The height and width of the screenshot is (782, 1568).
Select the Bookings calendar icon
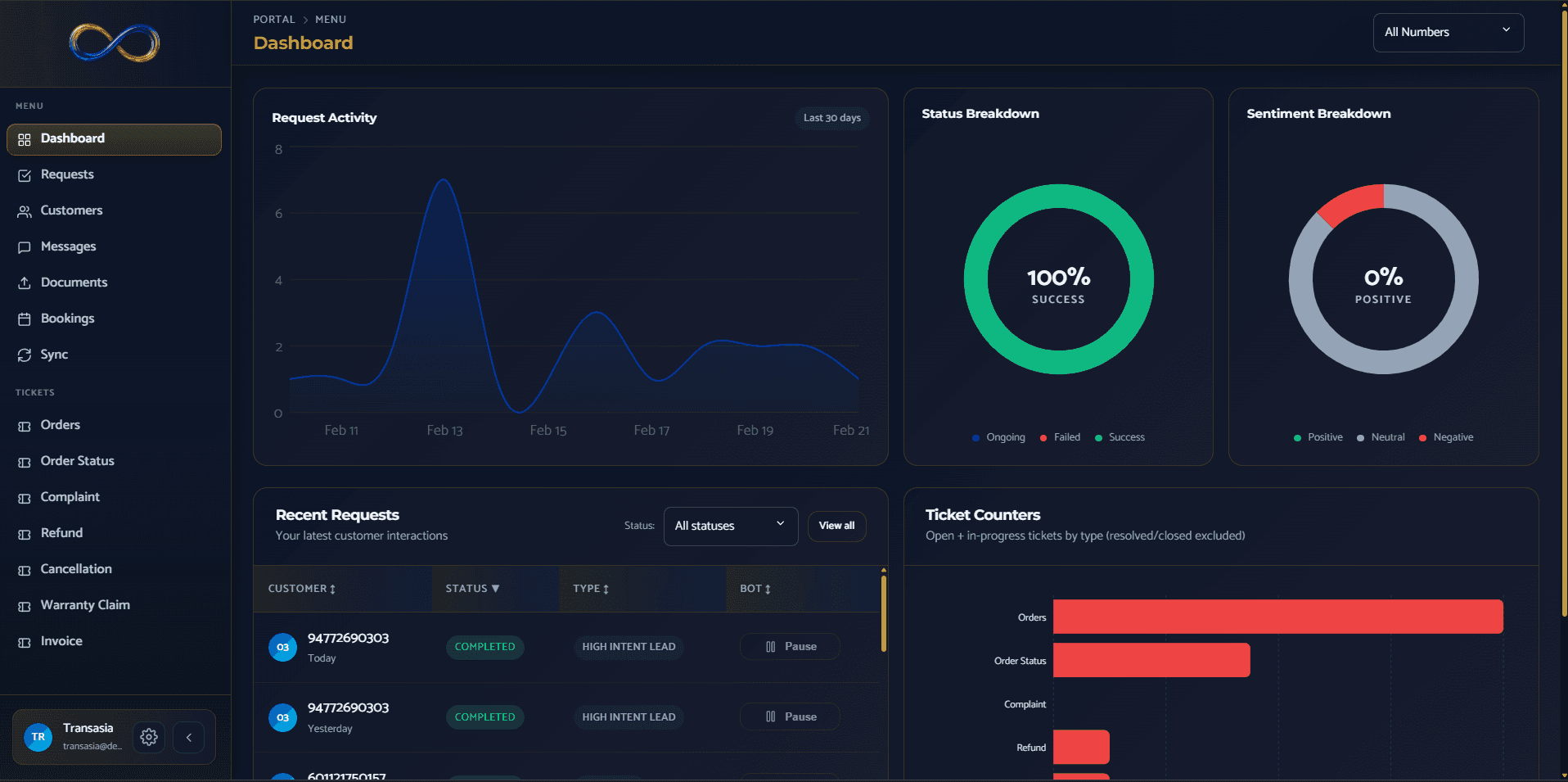[25, 319]
